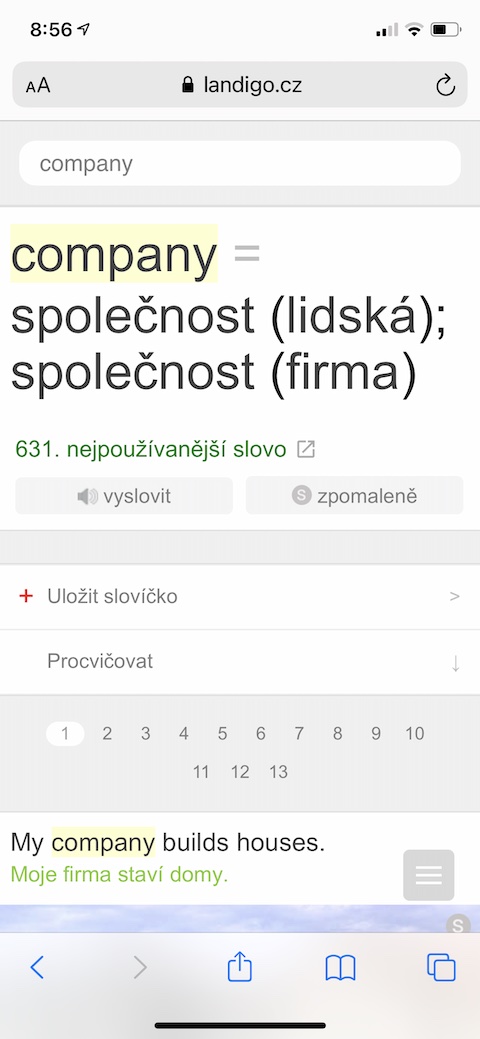Play pronunciation with vyslovit button
The image size is (480, 1039).
pyautogui.click(x=124, y=496)
